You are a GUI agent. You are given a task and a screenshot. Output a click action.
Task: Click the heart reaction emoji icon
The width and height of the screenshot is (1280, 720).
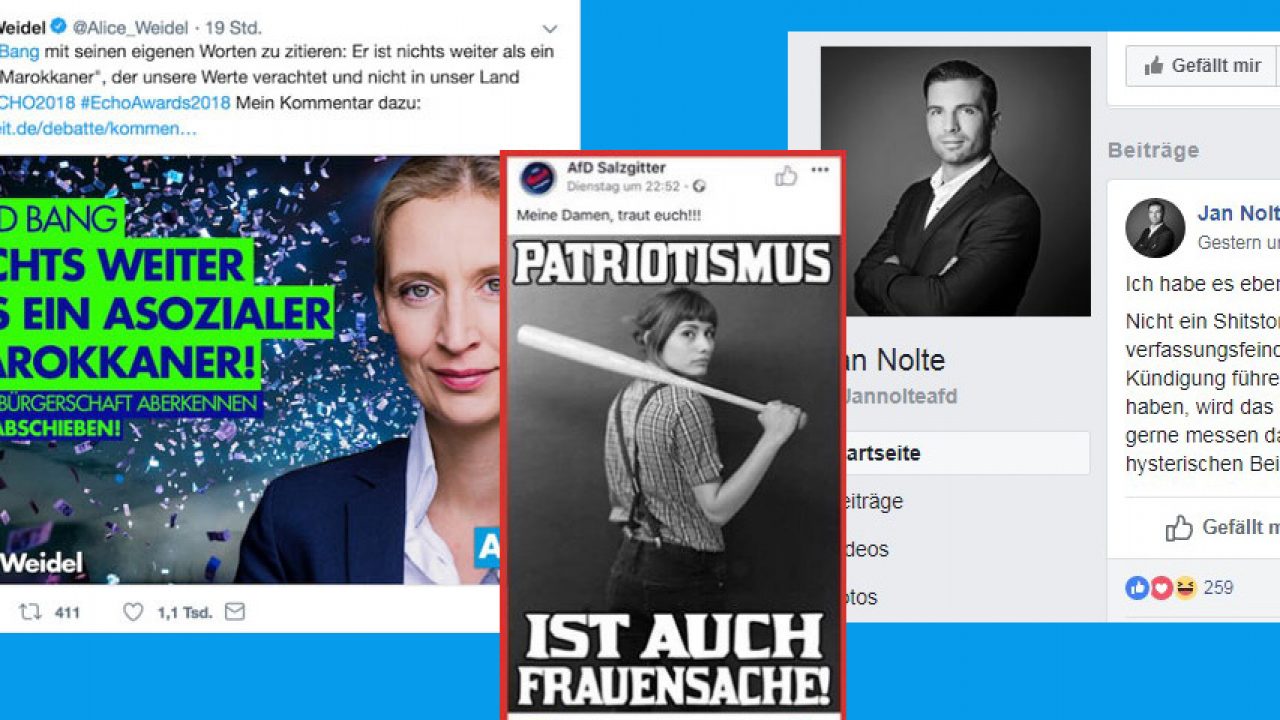coord(1161,588)
